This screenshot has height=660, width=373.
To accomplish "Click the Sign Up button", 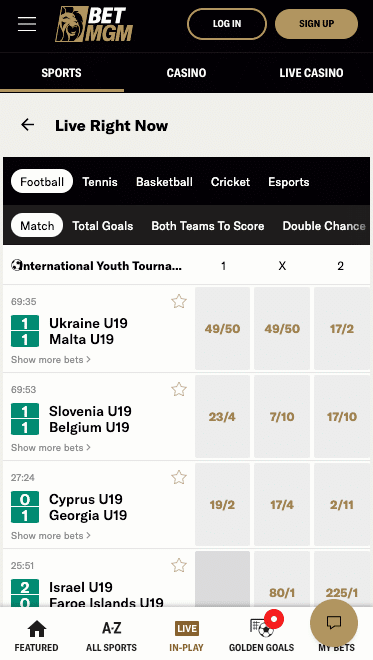I will (x=317, y=24).
